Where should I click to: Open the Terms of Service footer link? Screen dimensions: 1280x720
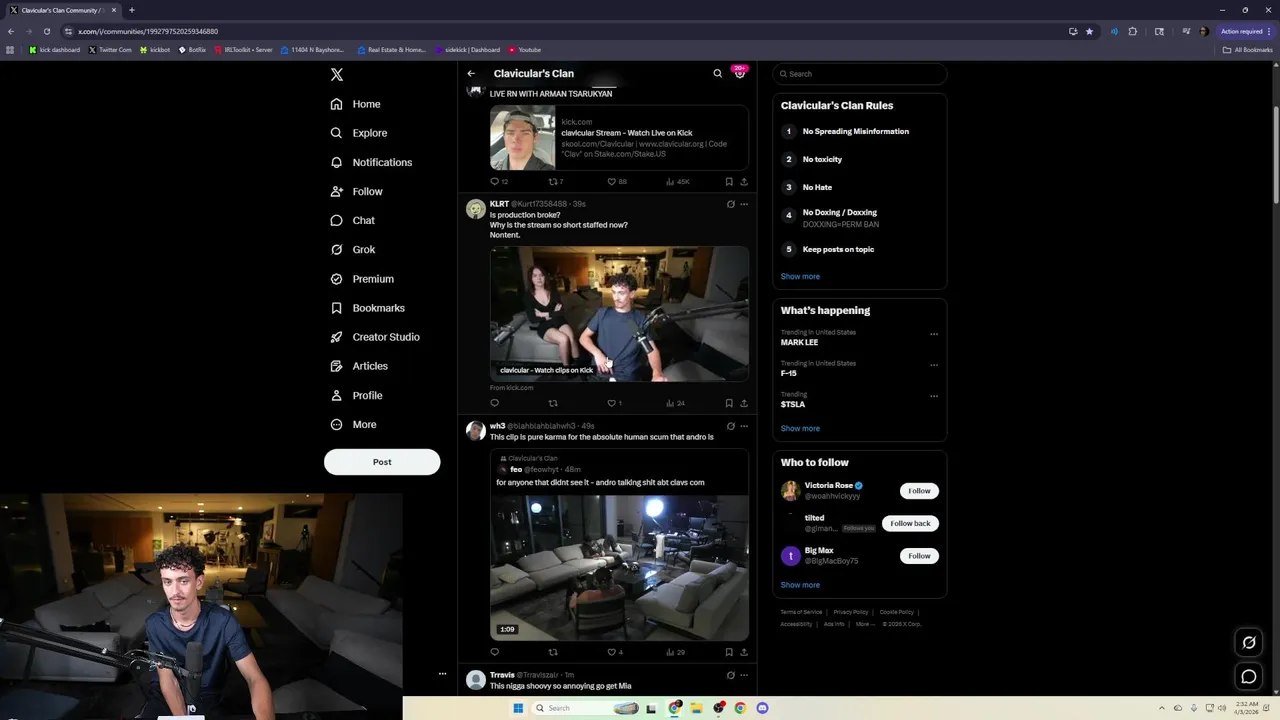[x=801, y=612]
